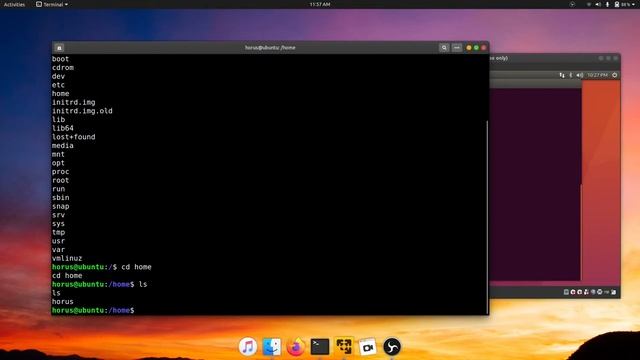Open the Terminal icon in the dock
This screenshot has height=360, width=640.
click(x=320, y=347)
